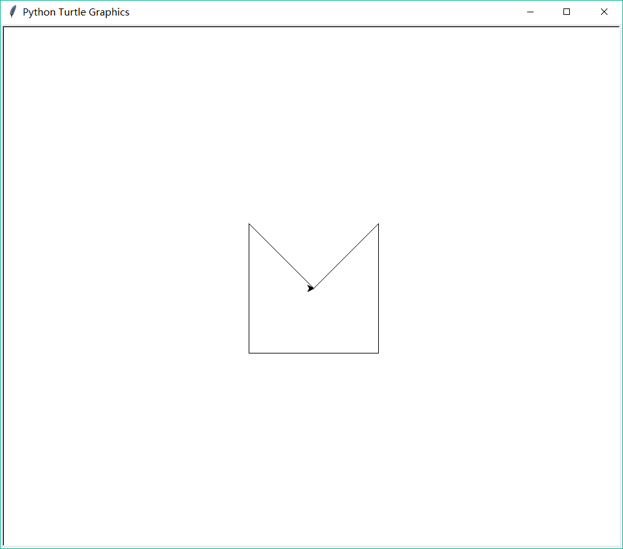This screenshot has height=549, width=623.
Task: Click the "Python Turtle Graphics" title text
Action: click(76, 12)
